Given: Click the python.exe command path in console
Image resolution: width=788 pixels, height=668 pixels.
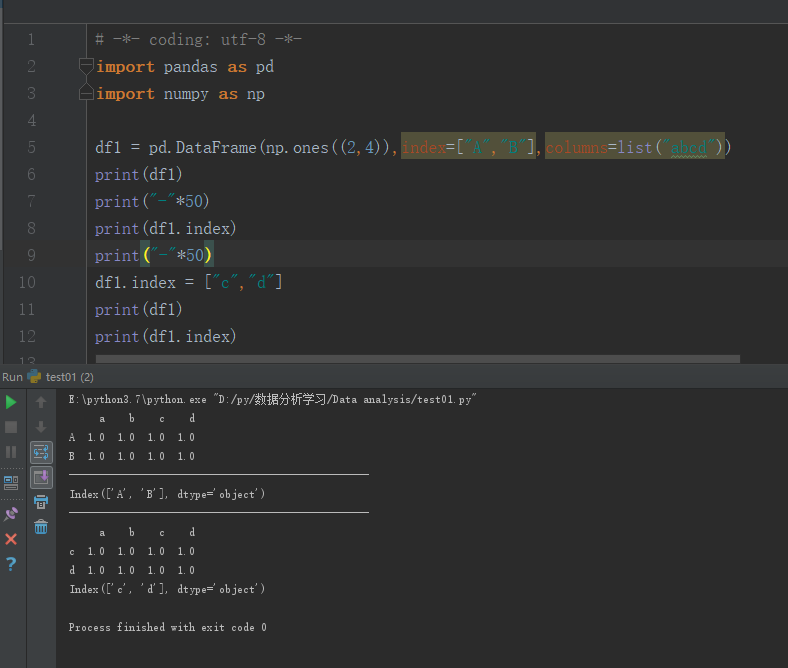Looking at the screenshot, I should tap(272, 400).
